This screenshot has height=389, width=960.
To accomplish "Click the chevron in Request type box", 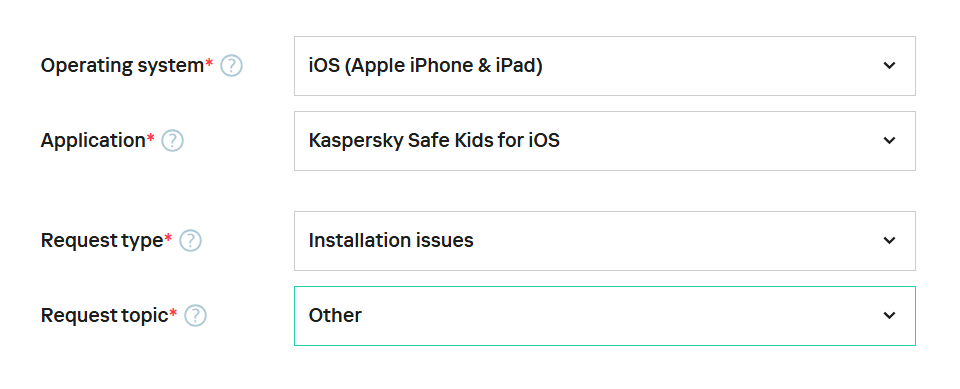I will 890,241.
